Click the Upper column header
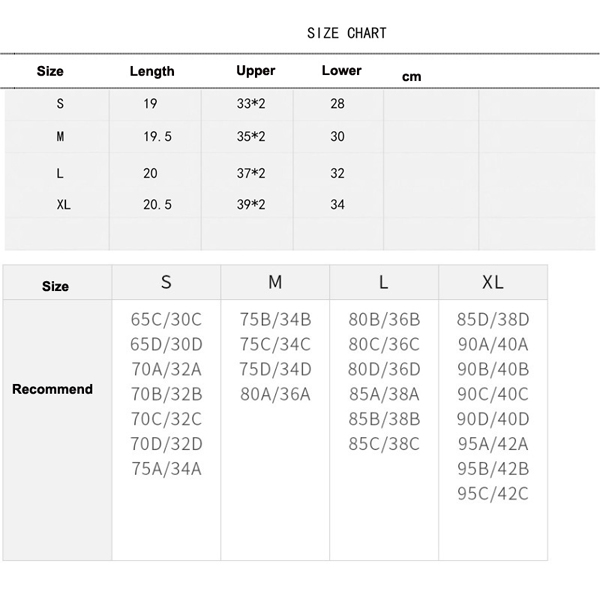The image size is (600, 600). tap(256, 71)
